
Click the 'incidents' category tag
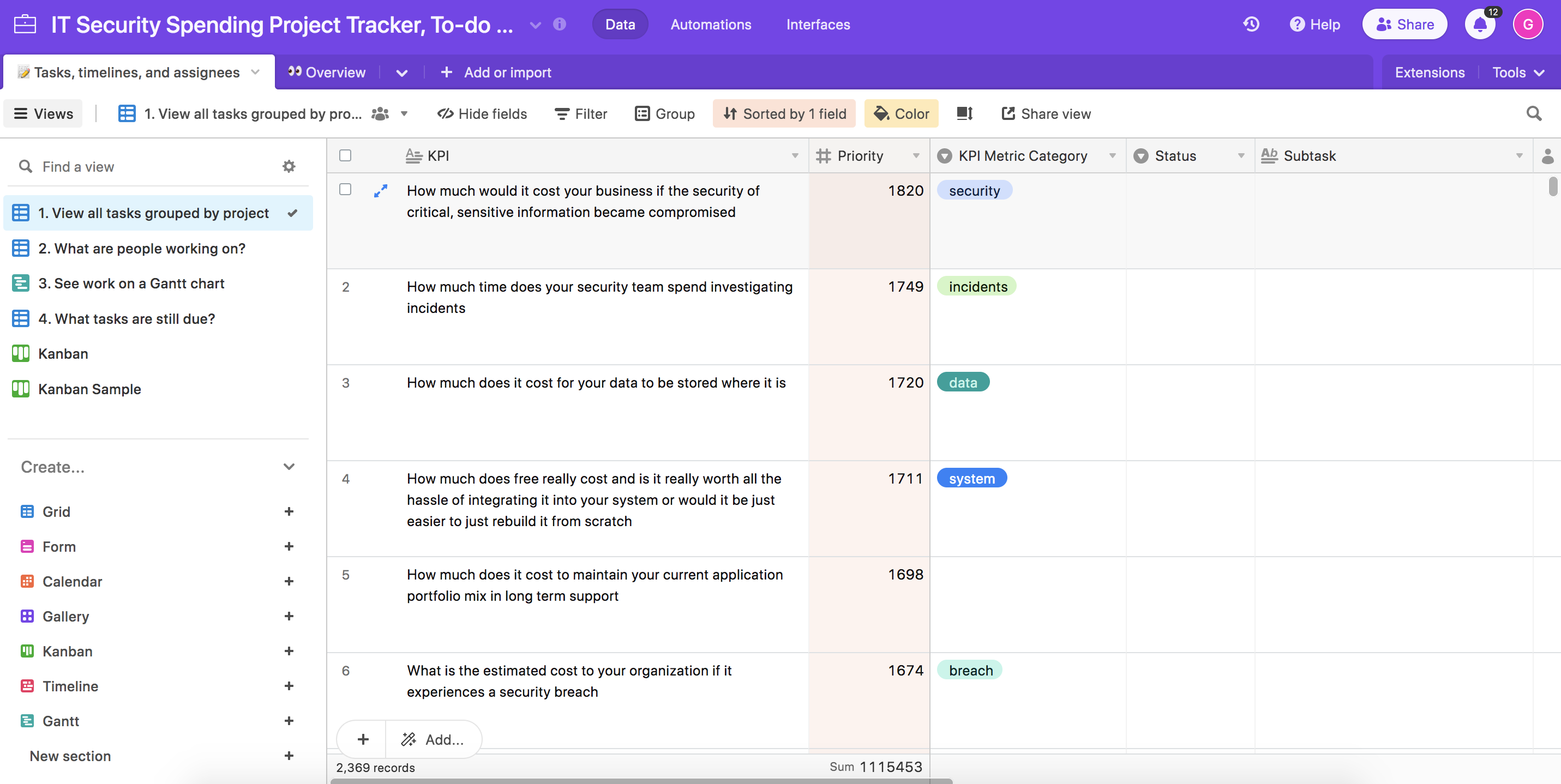click(x=977, y=286)
